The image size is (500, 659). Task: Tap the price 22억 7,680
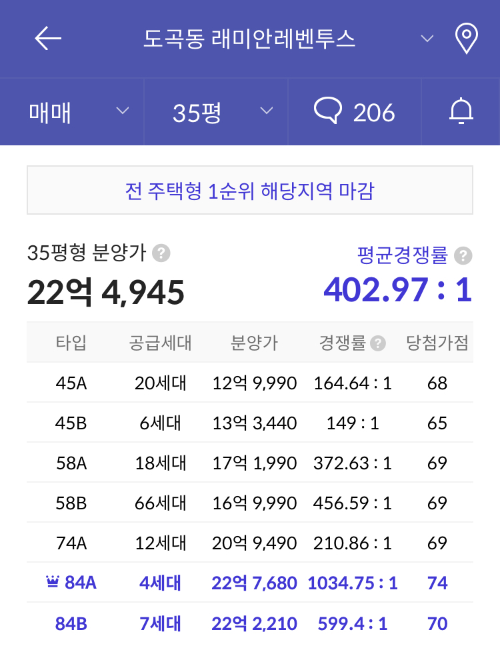tap(254, 583)
